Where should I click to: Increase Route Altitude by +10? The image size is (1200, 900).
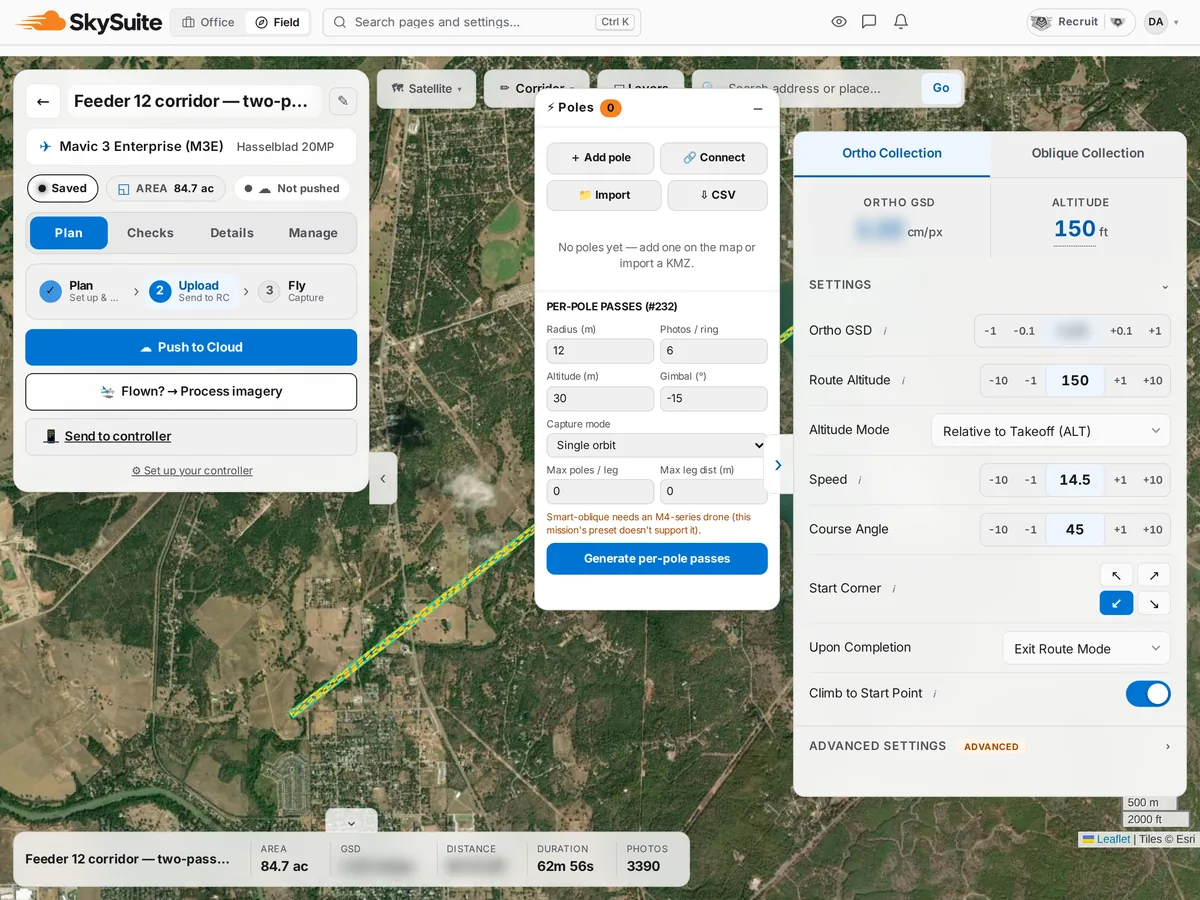point(1152,381)
